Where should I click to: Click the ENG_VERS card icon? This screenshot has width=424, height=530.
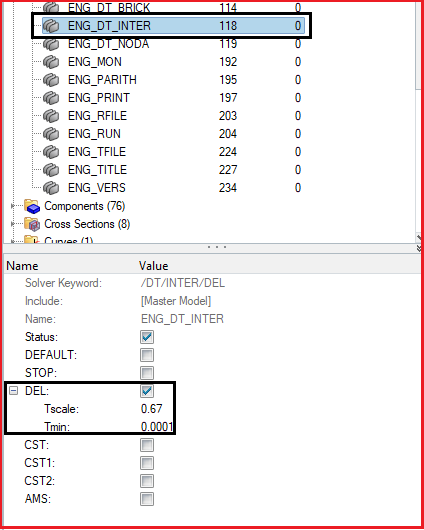click(51, 188)
